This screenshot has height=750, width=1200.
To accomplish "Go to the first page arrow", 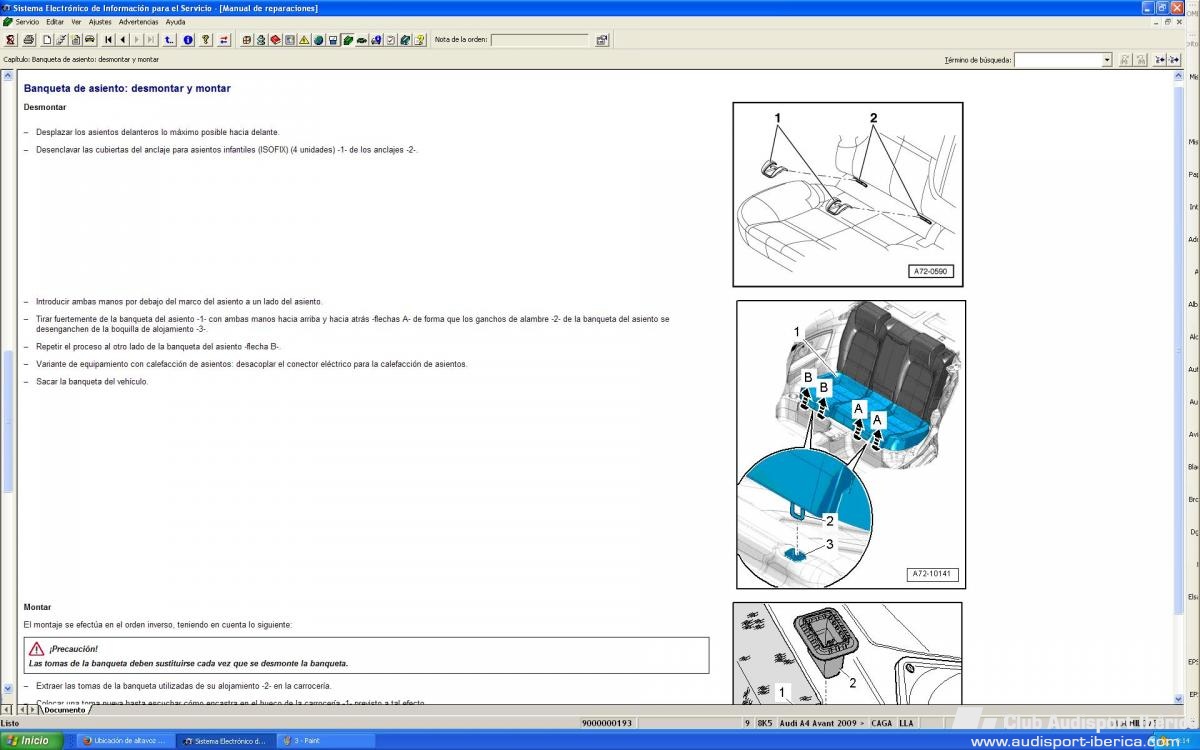I will click(x=108, y=40).
